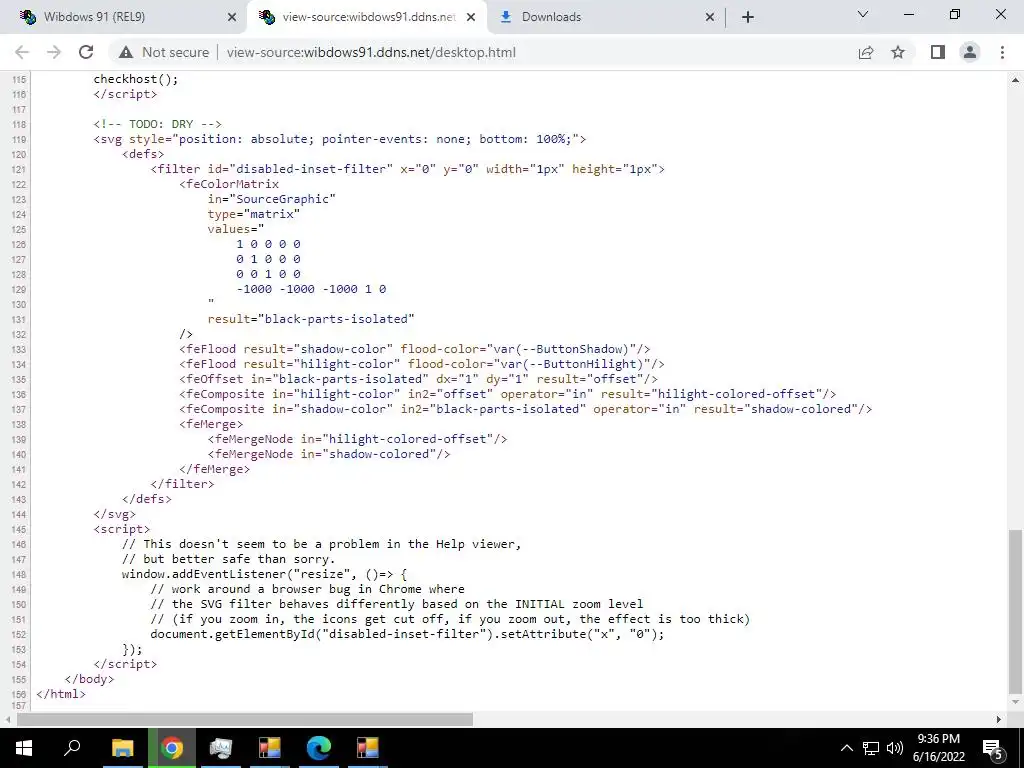Open the Windows Start menu

tap(24, 748)
